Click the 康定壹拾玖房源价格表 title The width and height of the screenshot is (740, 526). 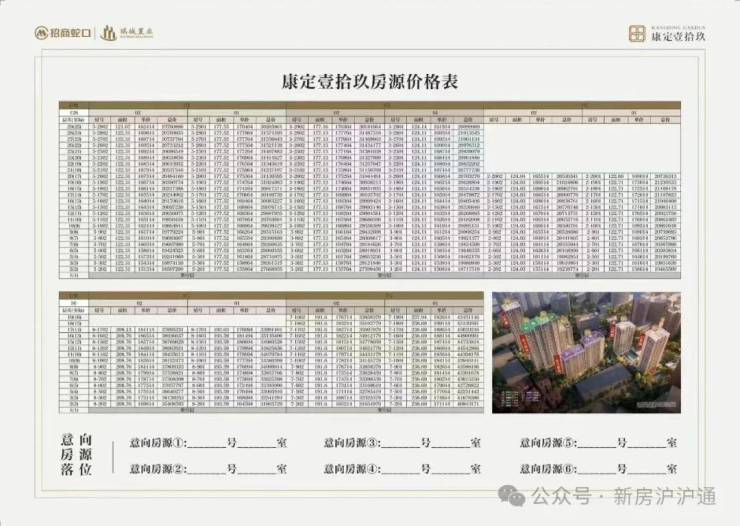point(370,83)
